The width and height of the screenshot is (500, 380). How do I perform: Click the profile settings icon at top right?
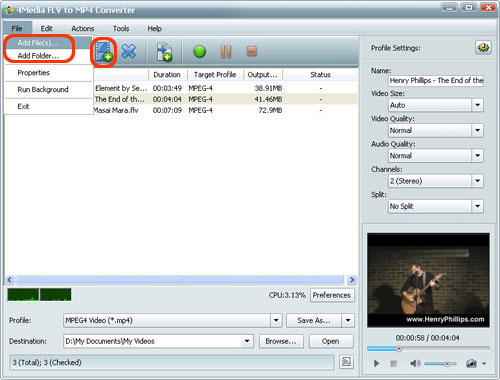point(483,48)
